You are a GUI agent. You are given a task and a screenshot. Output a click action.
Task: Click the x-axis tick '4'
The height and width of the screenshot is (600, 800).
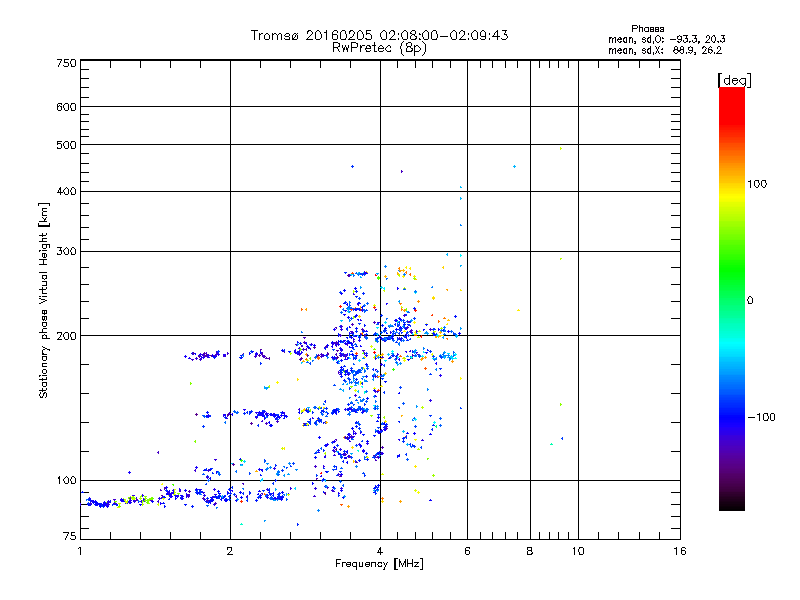pyautogui.click(x=380, y=551)
